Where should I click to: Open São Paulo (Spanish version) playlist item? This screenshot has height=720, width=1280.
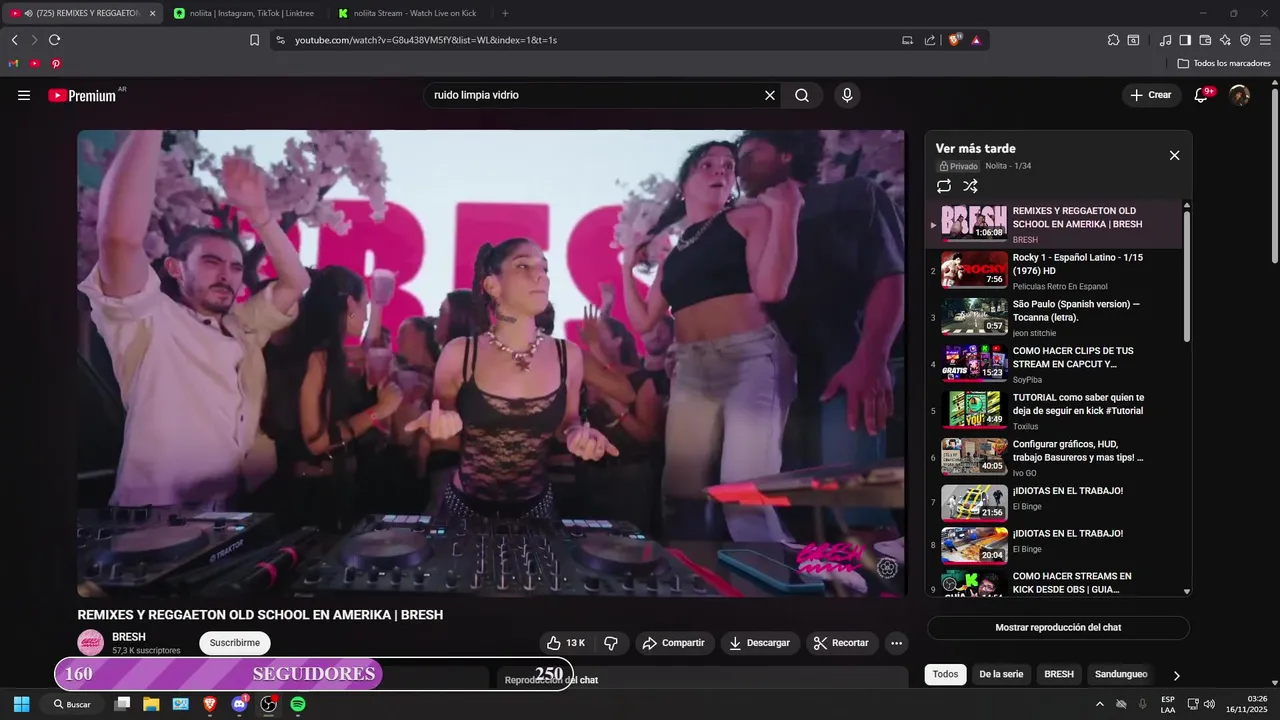(x=1056, y=317)
